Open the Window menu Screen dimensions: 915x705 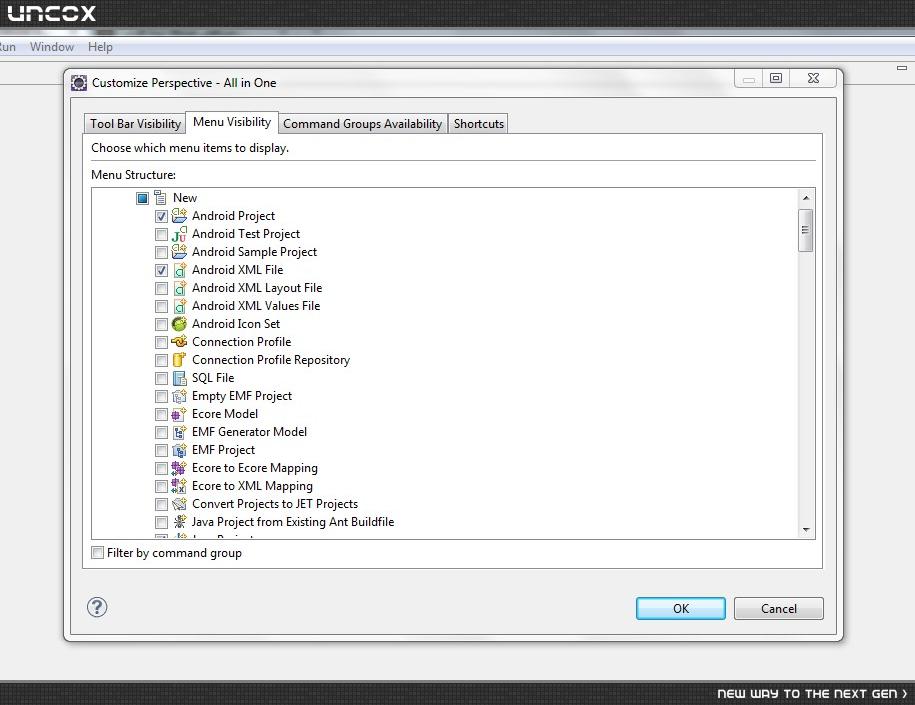tap(52, 47)
